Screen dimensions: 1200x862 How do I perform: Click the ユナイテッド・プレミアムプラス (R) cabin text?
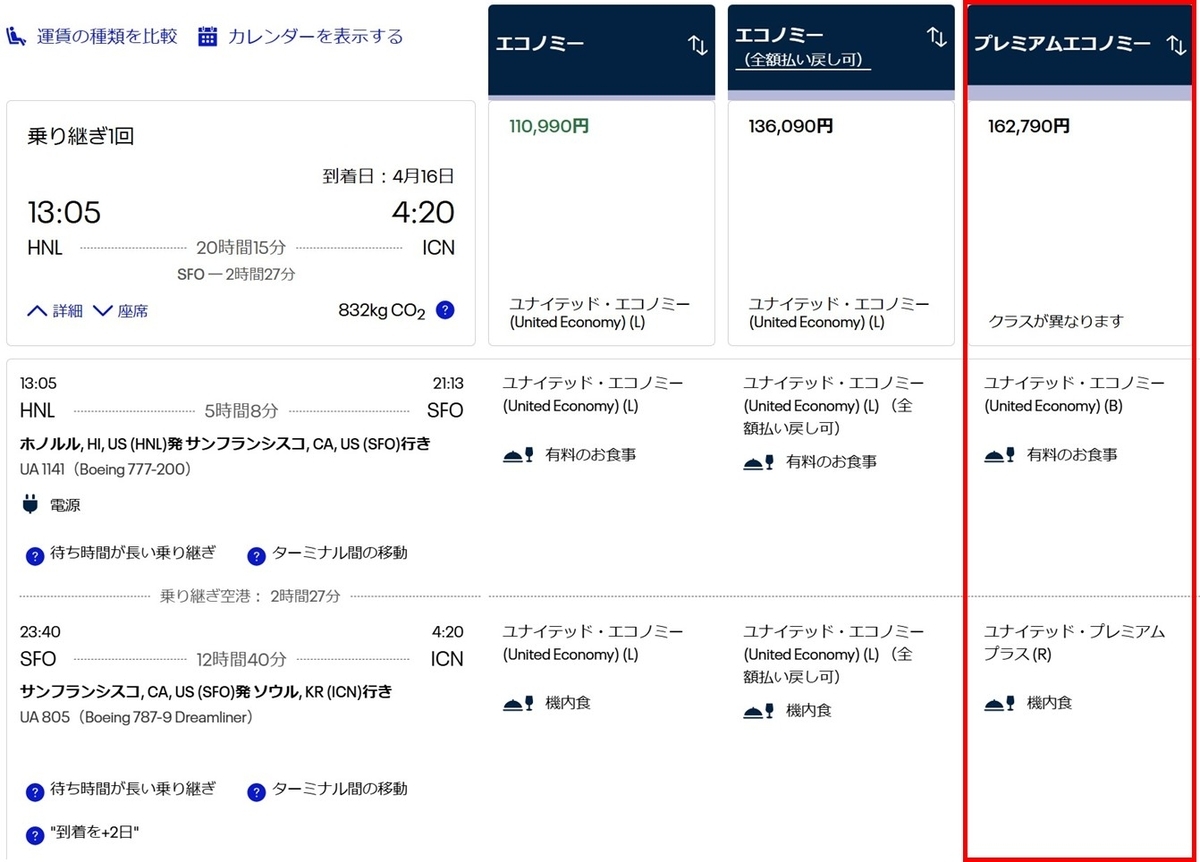(x=1075, y=643)
